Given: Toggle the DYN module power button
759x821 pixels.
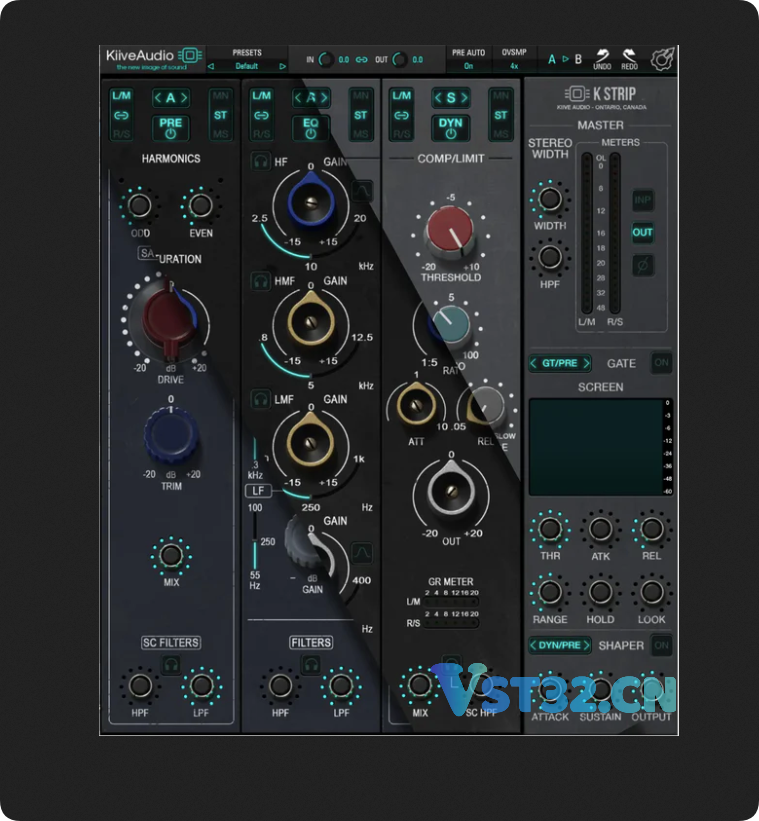Looking at the screenshot, I should (x=451, y=128).
